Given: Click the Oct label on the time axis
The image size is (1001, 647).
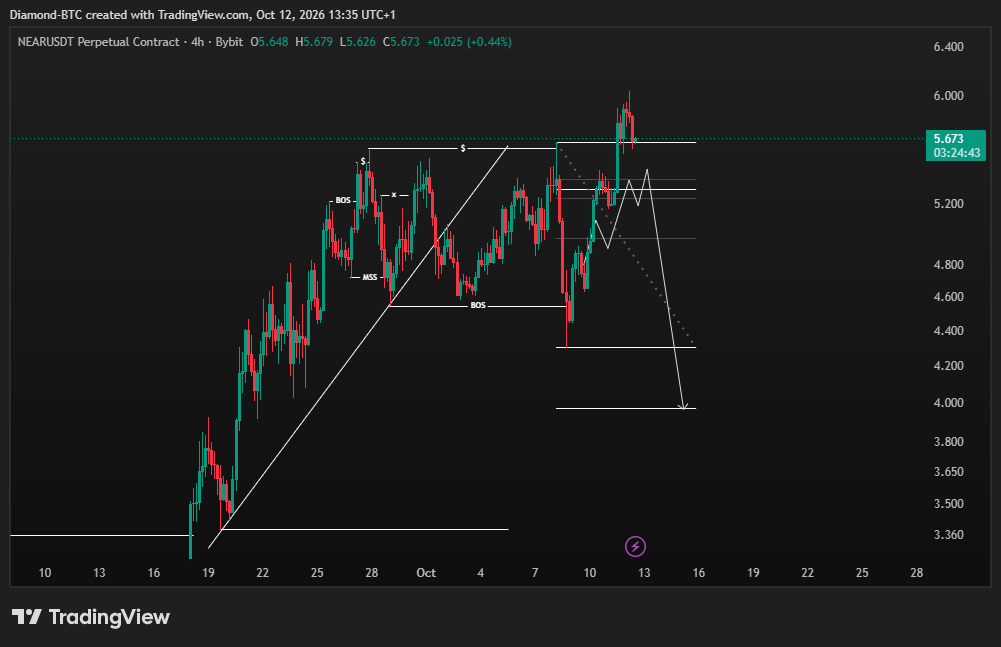Looking at the screenshot, I should (426, 573).
